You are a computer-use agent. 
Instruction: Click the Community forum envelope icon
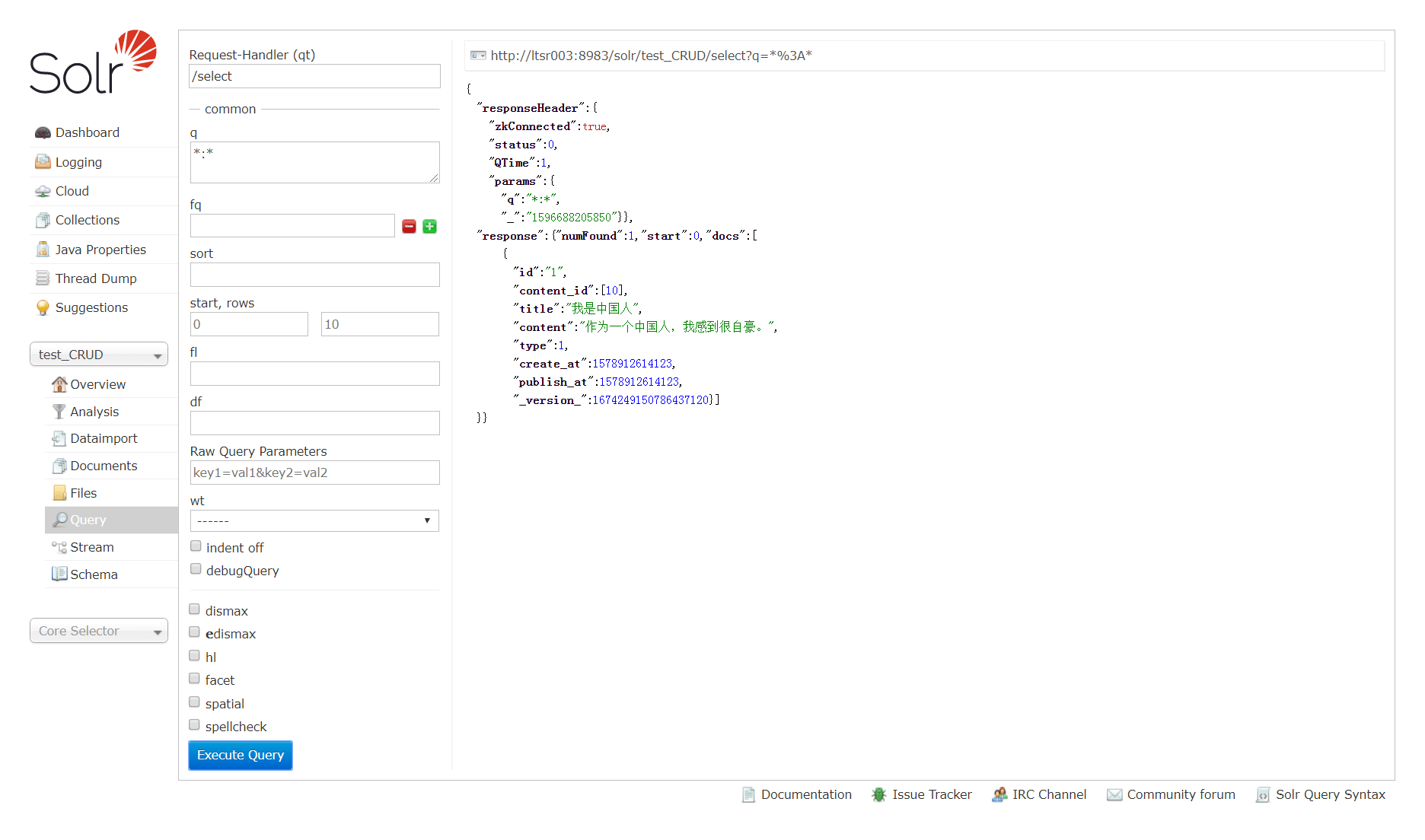point(1114,795)
